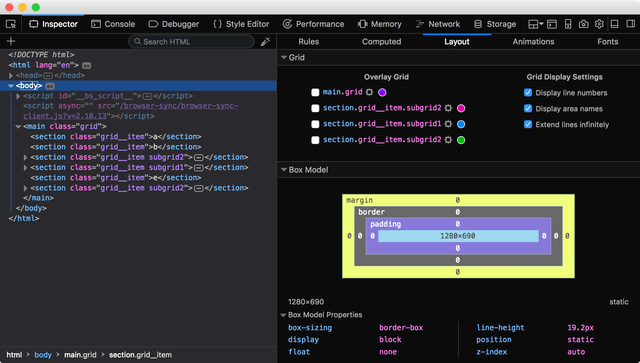Screen dimensions: 640x363
Task: Click body in the breadcrumb bar
Action: (43, 355)
